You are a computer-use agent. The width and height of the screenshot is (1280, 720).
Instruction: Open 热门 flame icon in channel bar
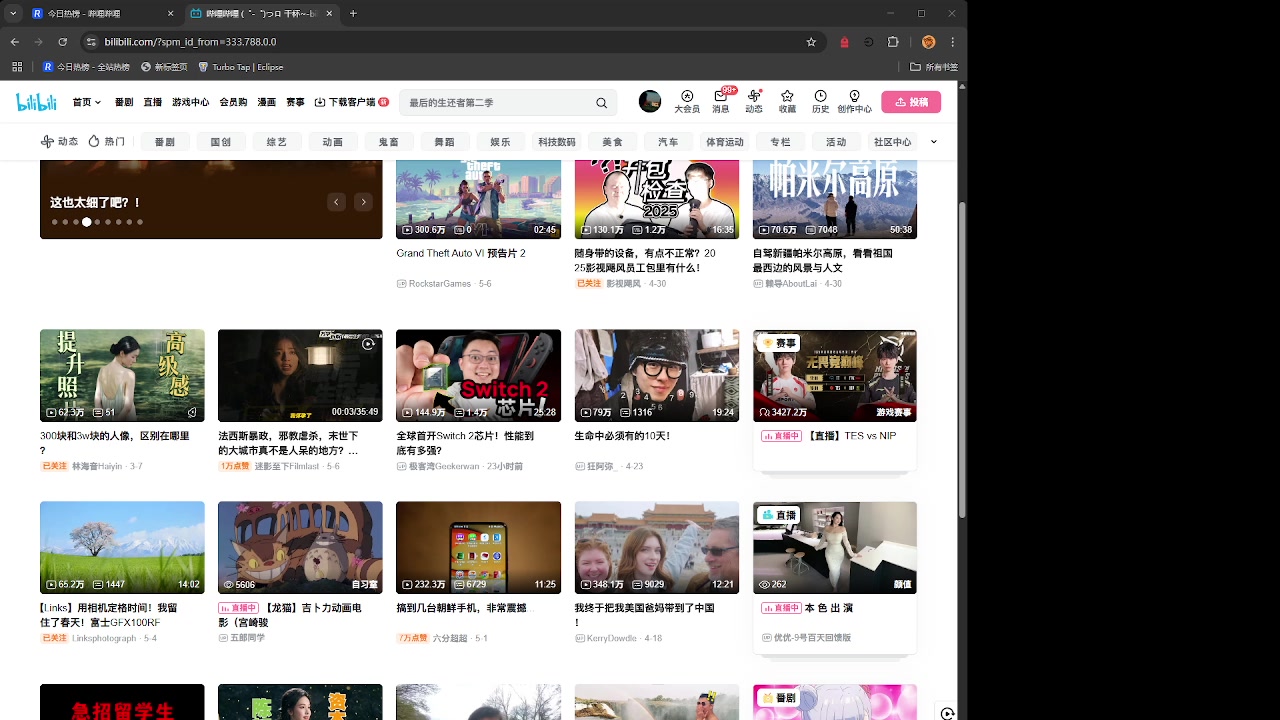tap(106, 142)
